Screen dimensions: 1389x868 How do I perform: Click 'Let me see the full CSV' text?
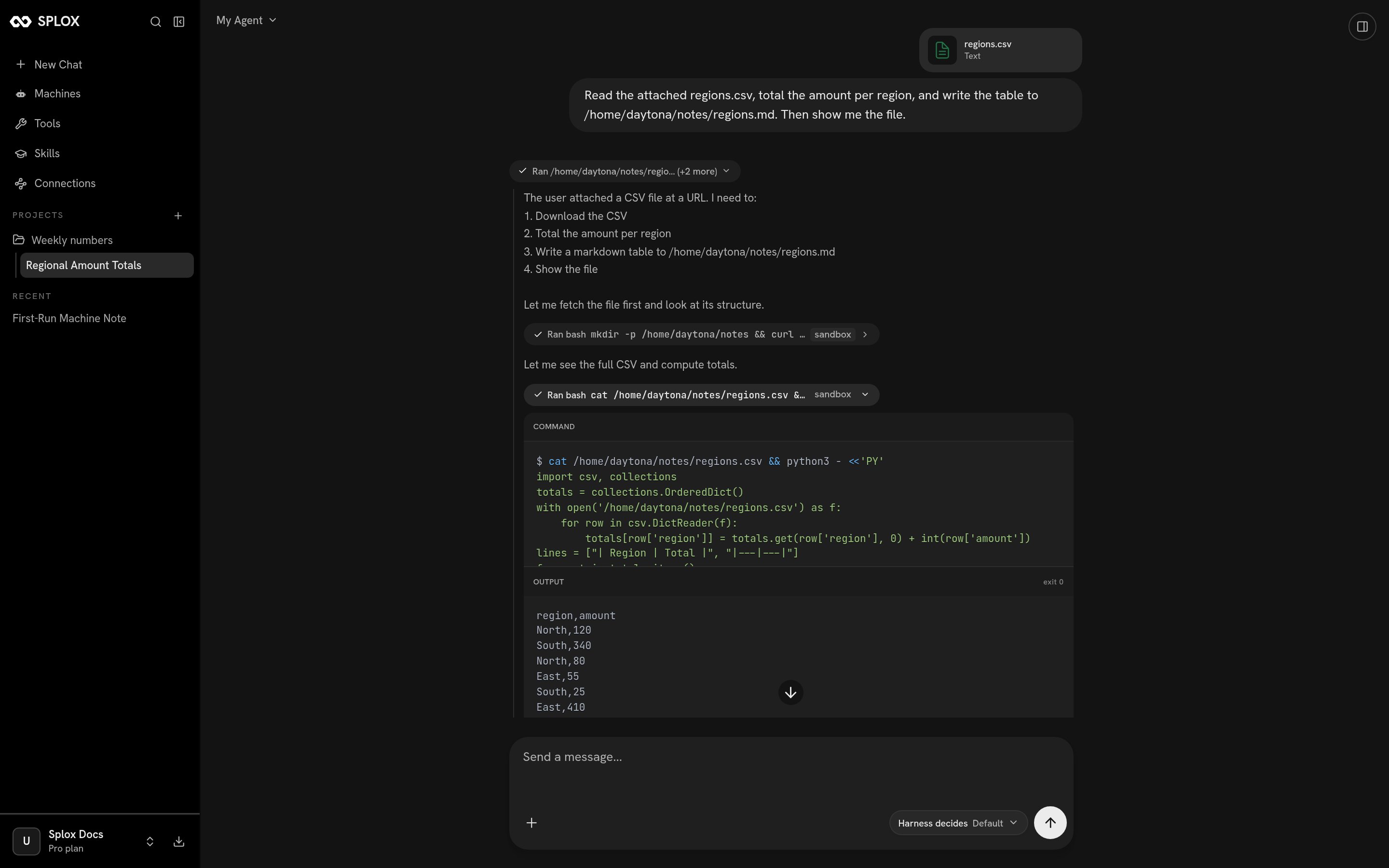pyautogui.click(x=630, y=365)
